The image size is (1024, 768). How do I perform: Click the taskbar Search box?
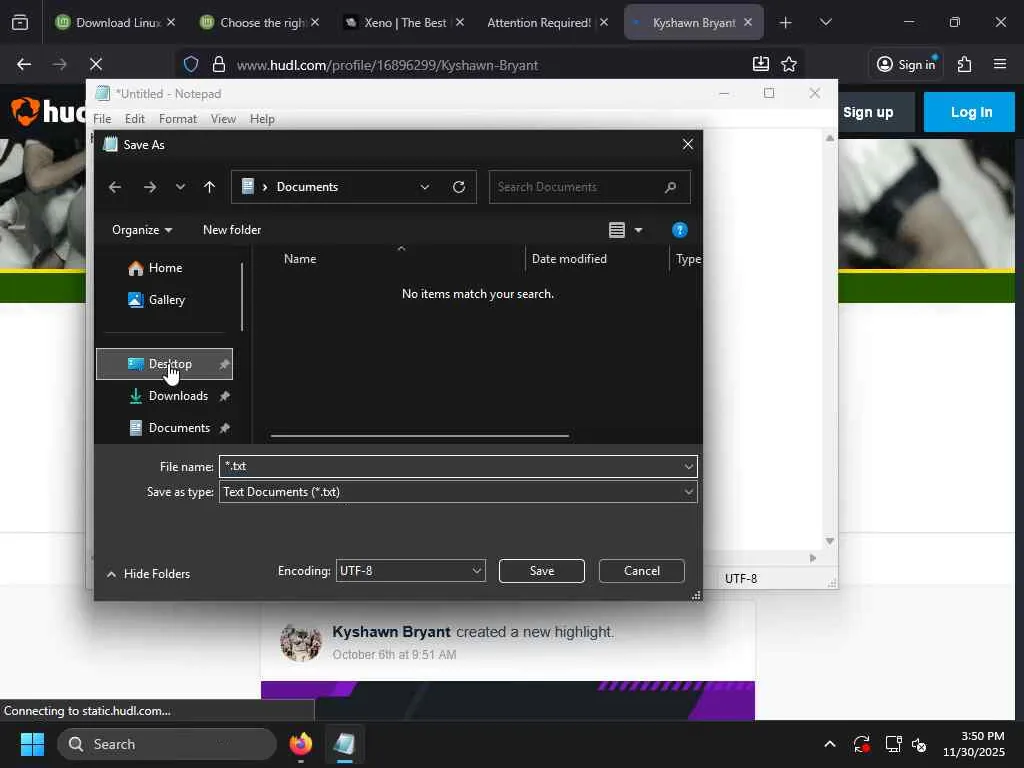167,744
